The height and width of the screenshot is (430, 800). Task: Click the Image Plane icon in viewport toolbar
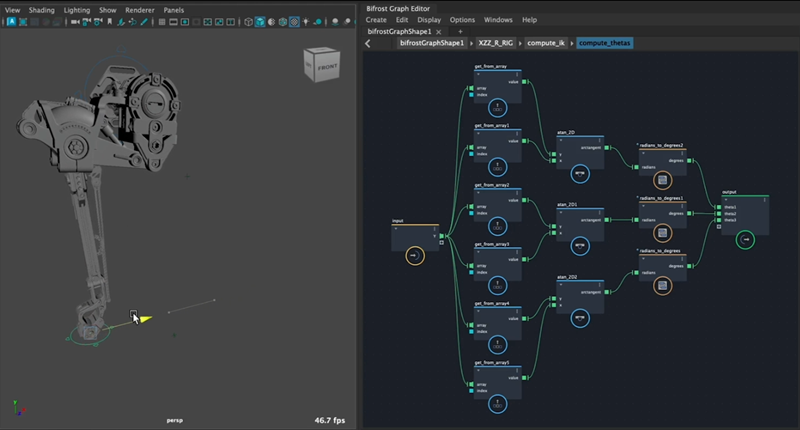(121, 22)
